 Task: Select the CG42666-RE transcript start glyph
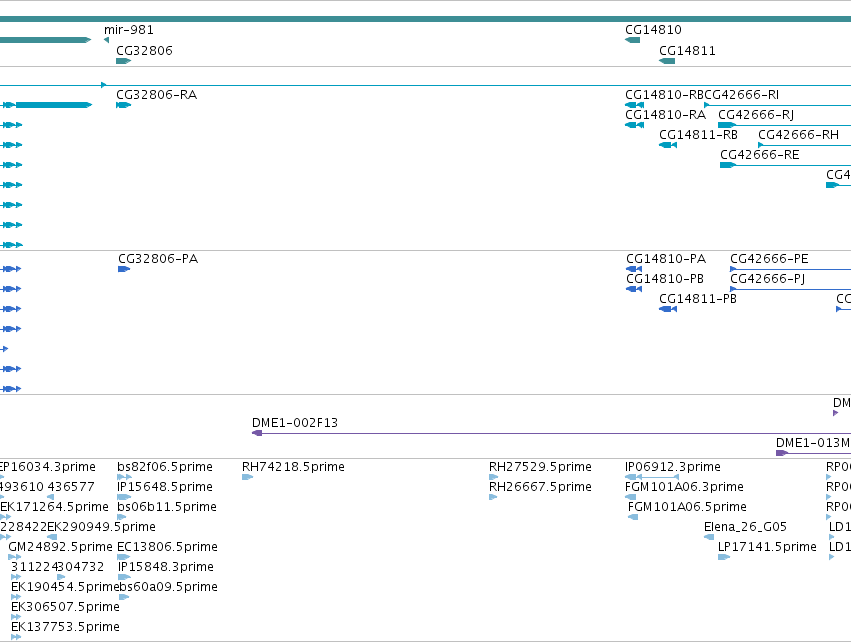click(728, 165)
